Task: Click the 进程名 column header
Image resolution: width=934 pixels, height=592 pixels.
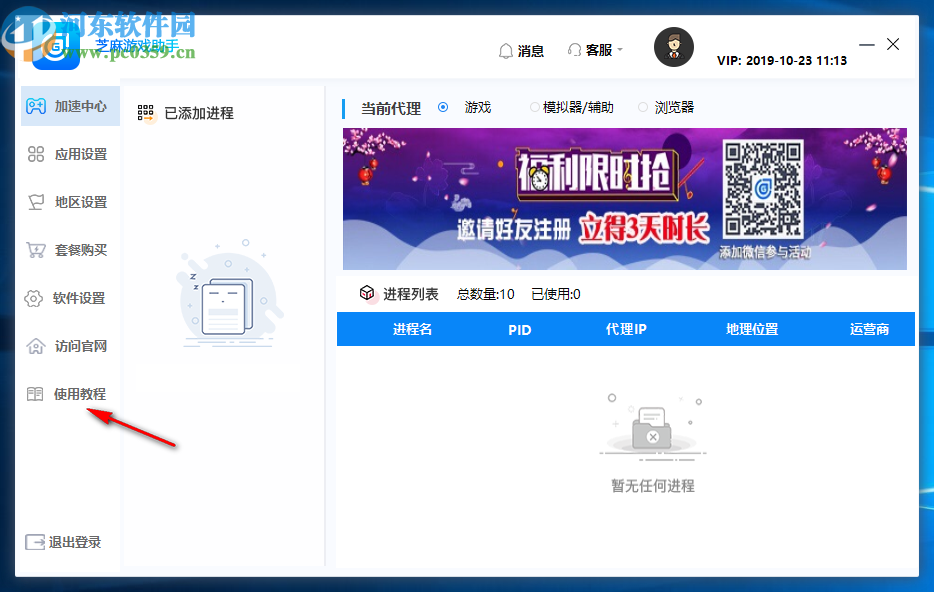Action: (x=412, y=329)
